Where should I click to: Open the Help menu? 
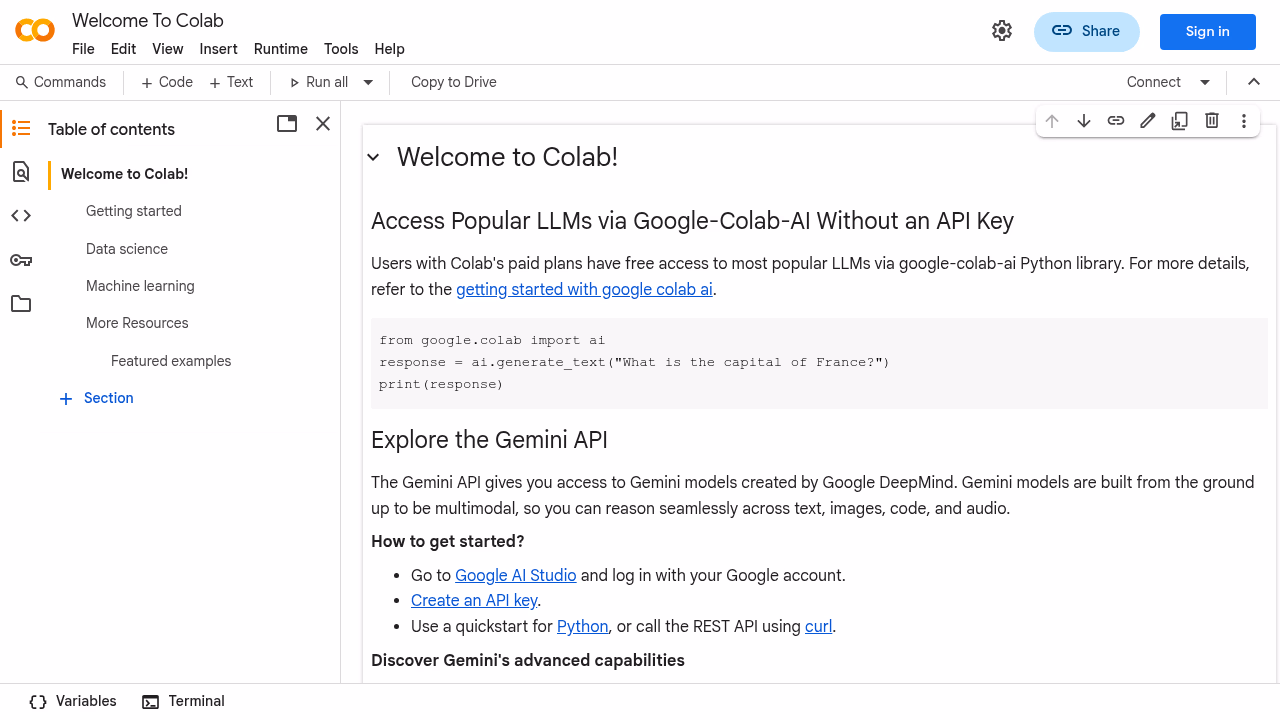click(389, 49)
